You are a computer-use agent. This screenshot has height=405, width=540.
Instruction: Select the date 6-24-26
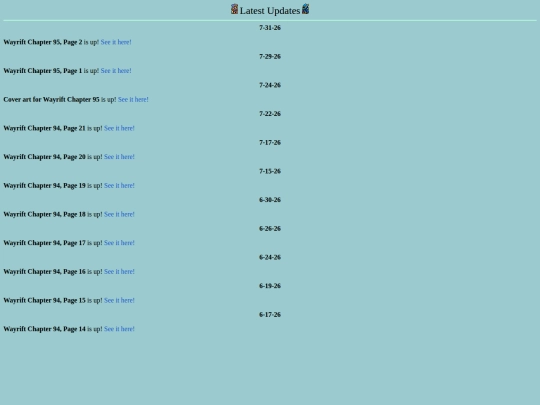point(270,257)
